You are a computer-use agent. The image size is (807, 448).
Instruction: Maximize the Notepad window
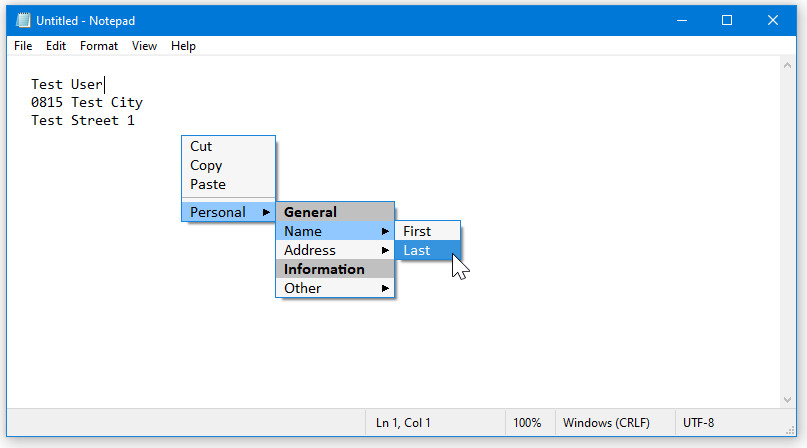click(x=727, y=20)
